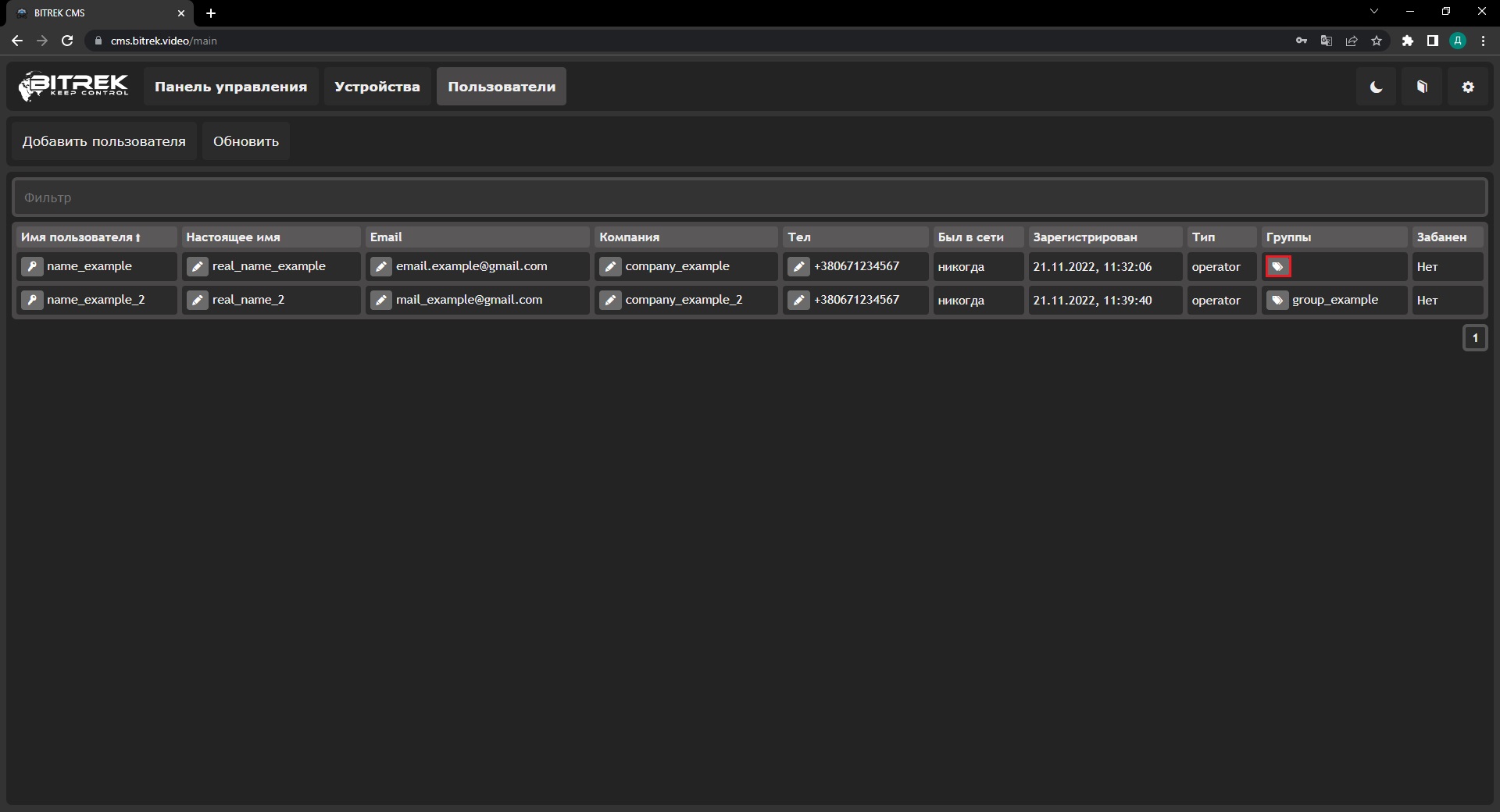Click into the Фильтр input field
Viewport: 1500px width, 812px height.
coord(748,198)
